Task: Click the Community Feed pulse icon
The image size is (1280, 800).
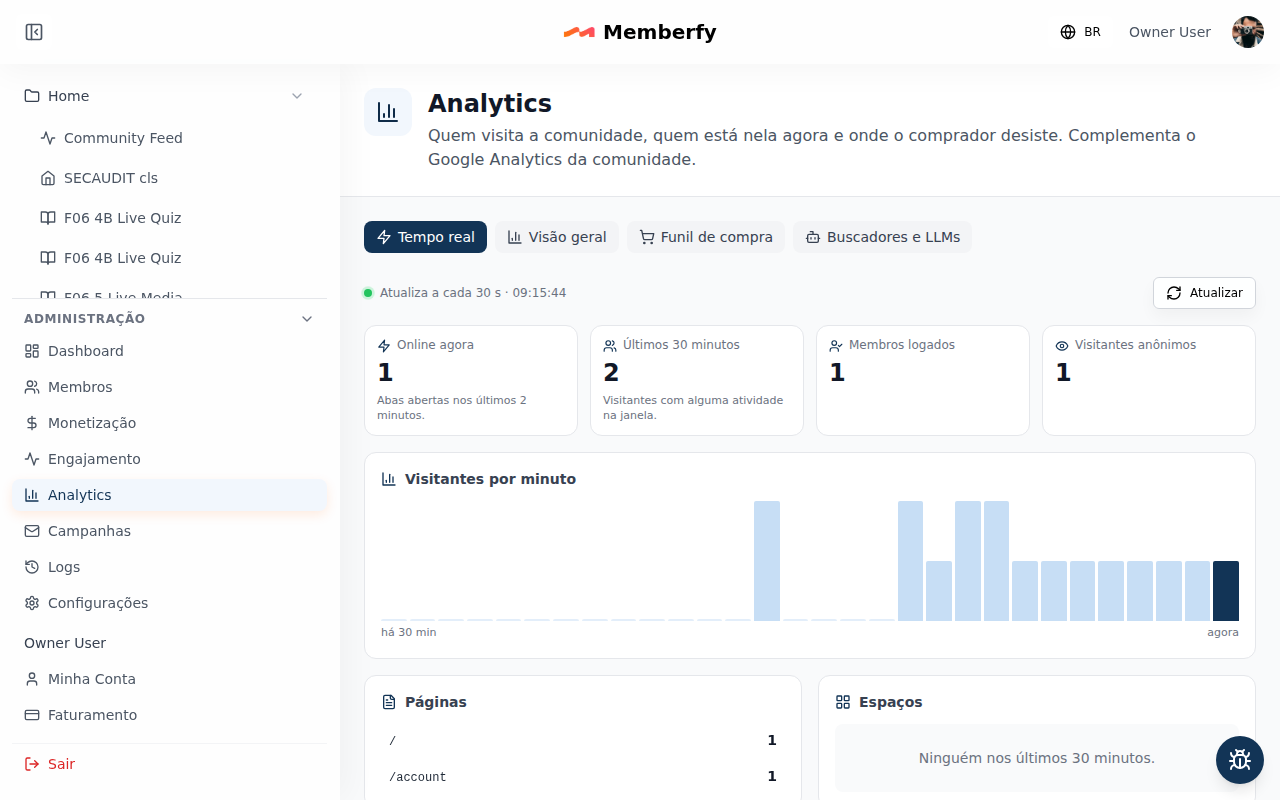Action: coord(48,138)
